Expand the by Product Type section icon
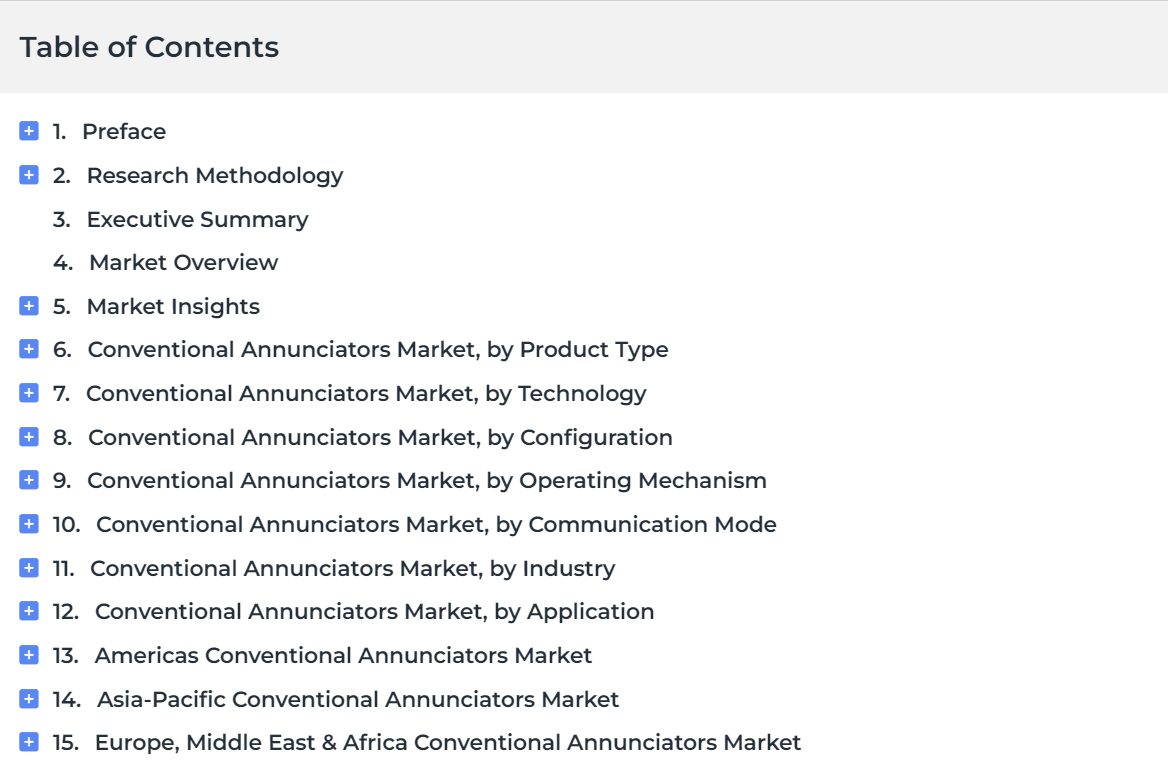 [29, 349]
